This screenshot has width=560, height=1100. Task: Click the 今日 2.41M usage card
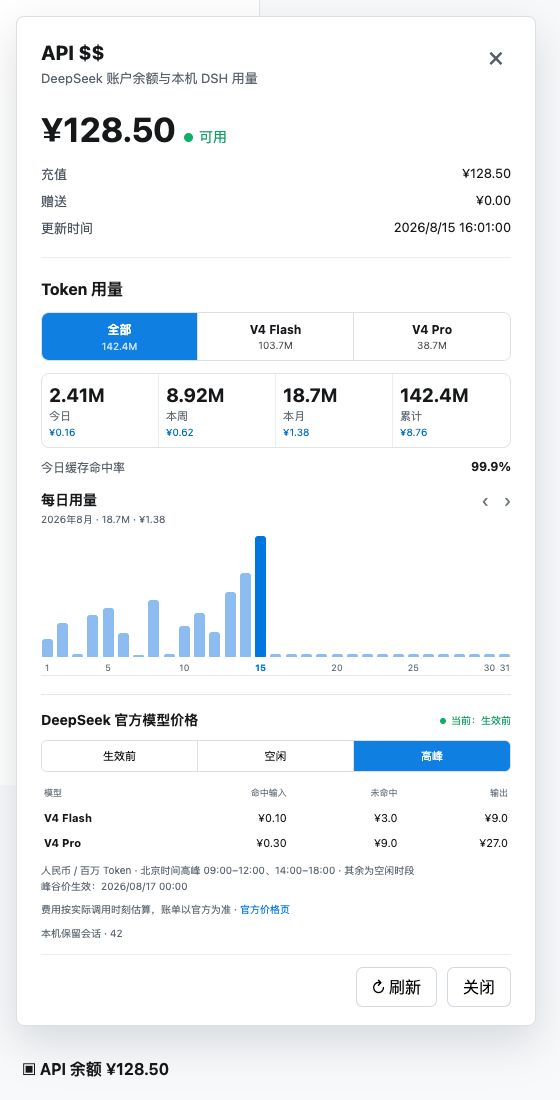click(100, 410)
